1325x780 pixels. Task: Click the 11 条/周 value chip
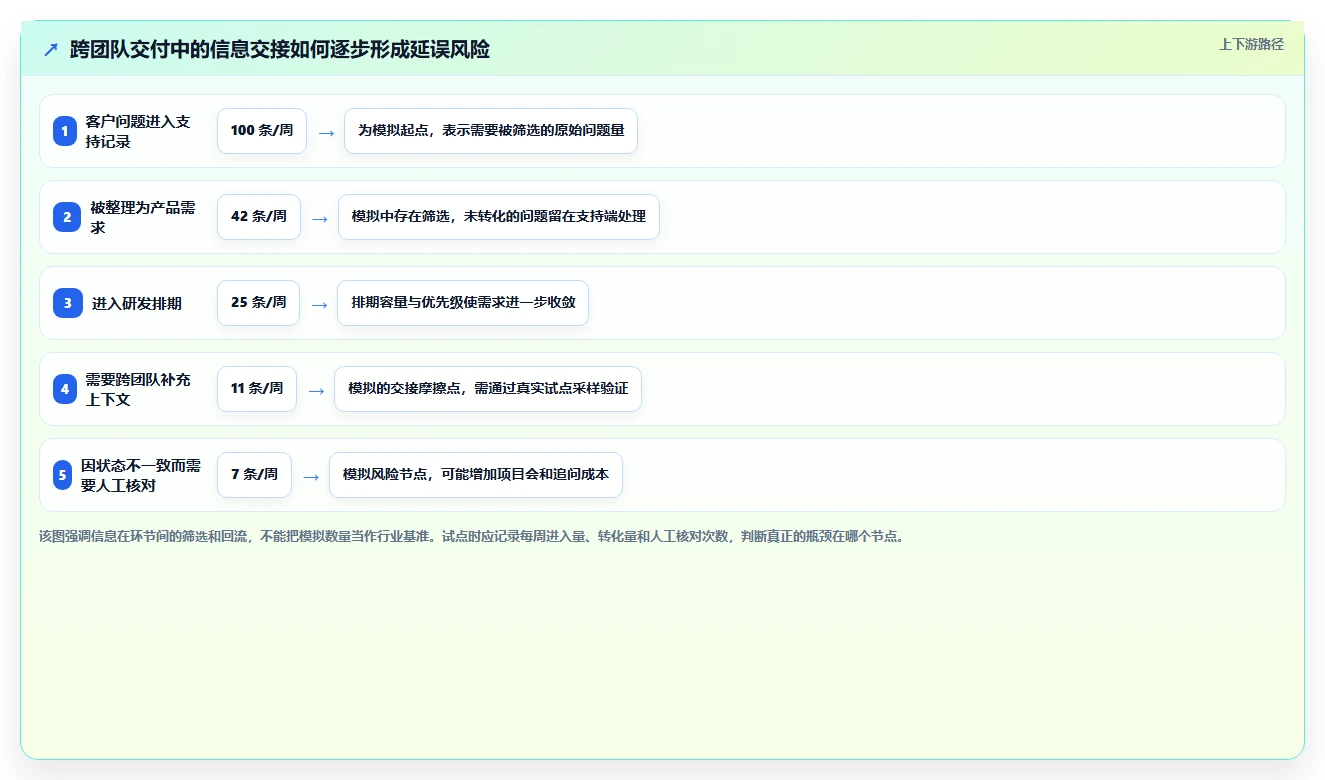click(x=257, y=389)
